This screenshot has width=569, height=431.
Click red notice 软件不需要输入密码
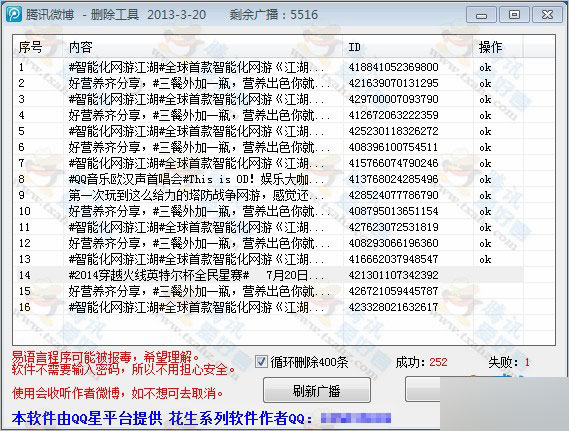(x=124, y=369)
